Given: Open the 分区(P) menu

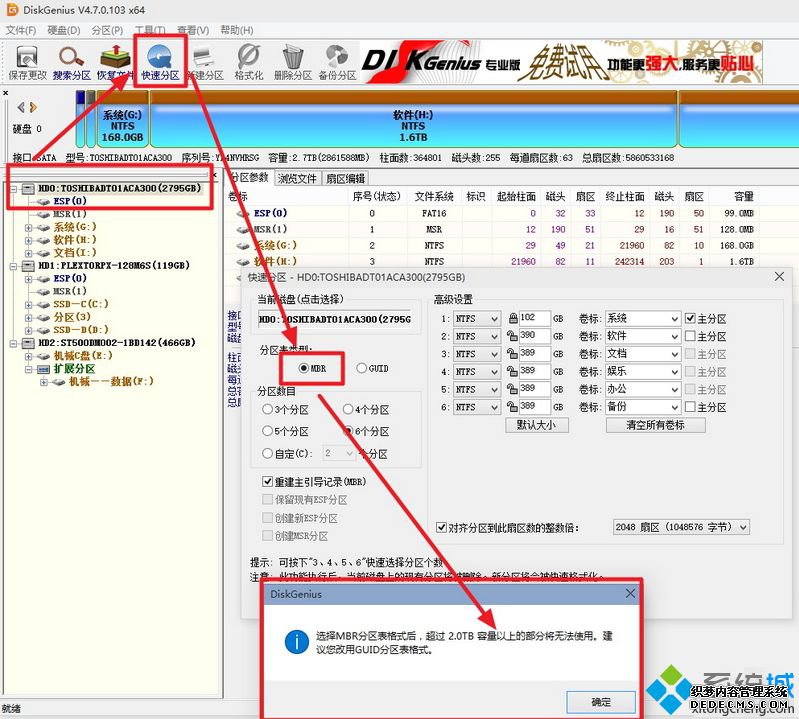Looking at the screenshot, I should (107, 30).
